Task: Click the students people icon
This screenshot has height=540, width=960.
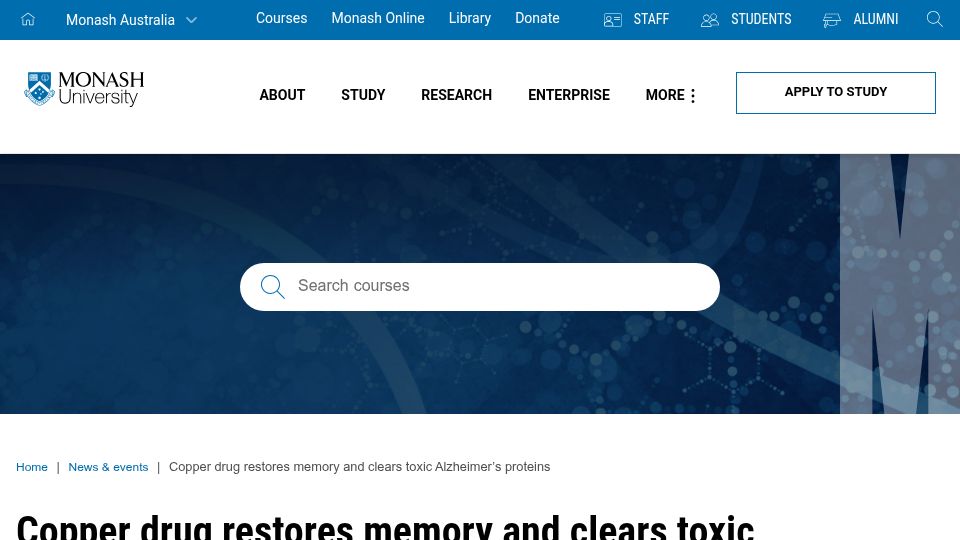Action: pos(710,20)
